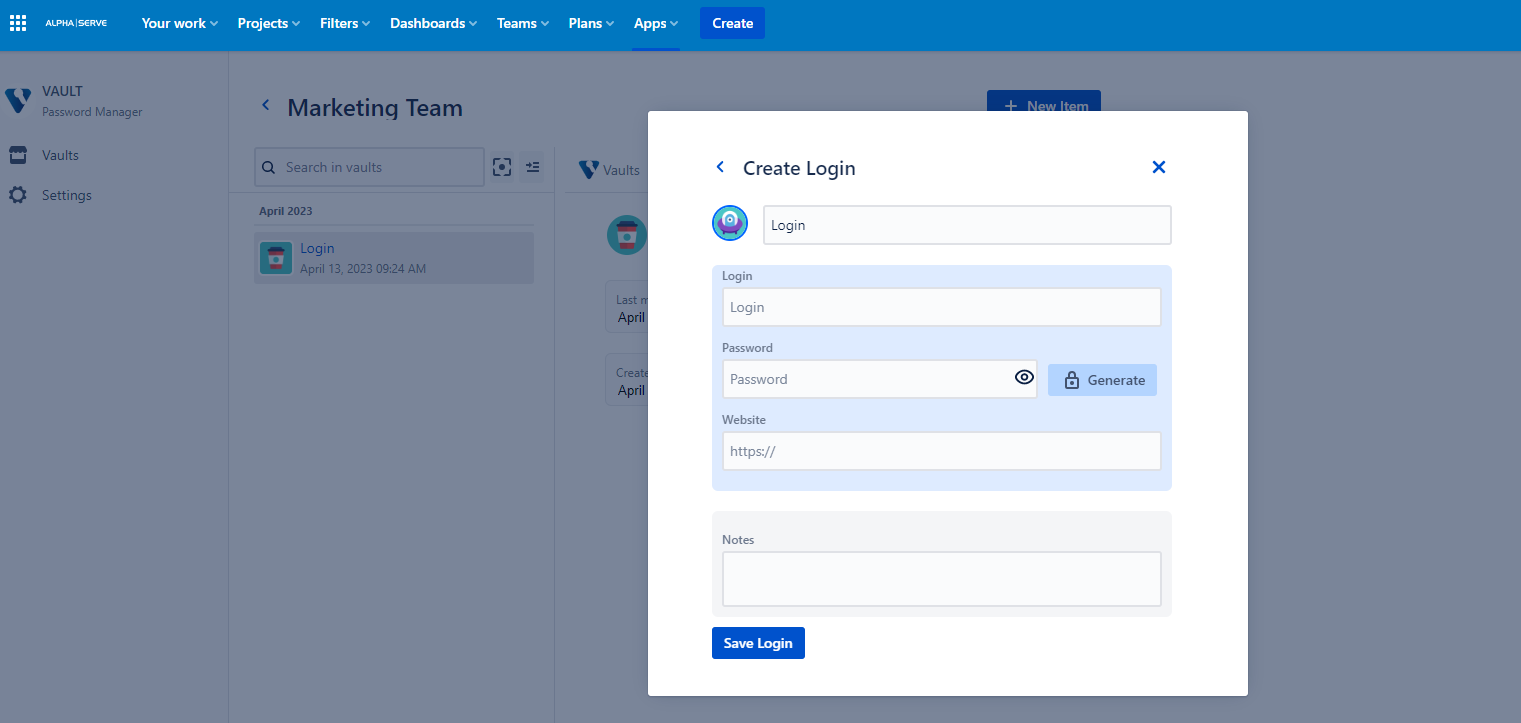Select the coffee cup Login item thumbnail
Viewport: 1521px width, 723px height.
[275, 257]
